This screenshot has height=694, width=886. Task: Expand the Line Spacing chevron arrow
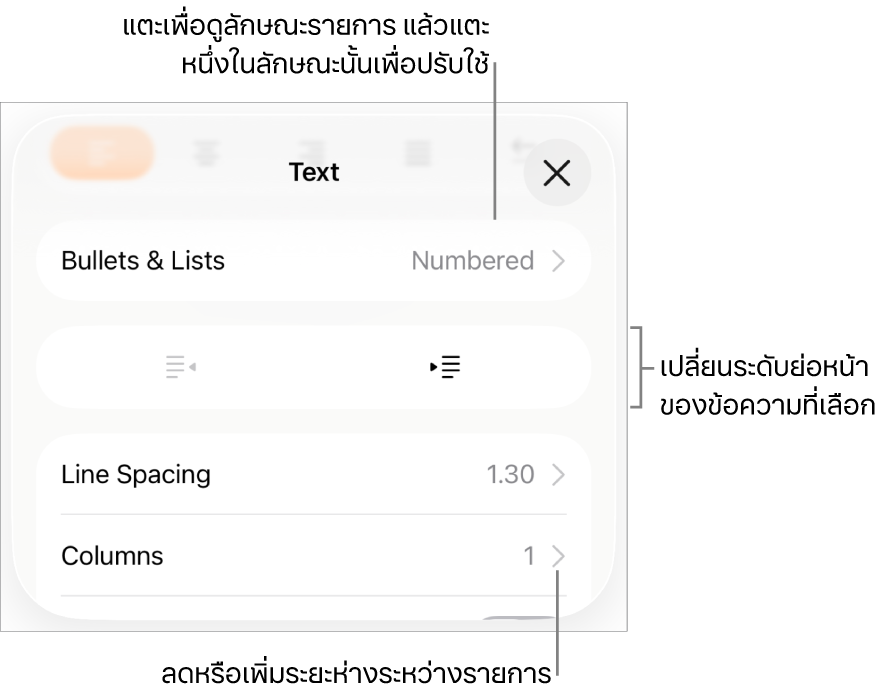click(559, 474)
